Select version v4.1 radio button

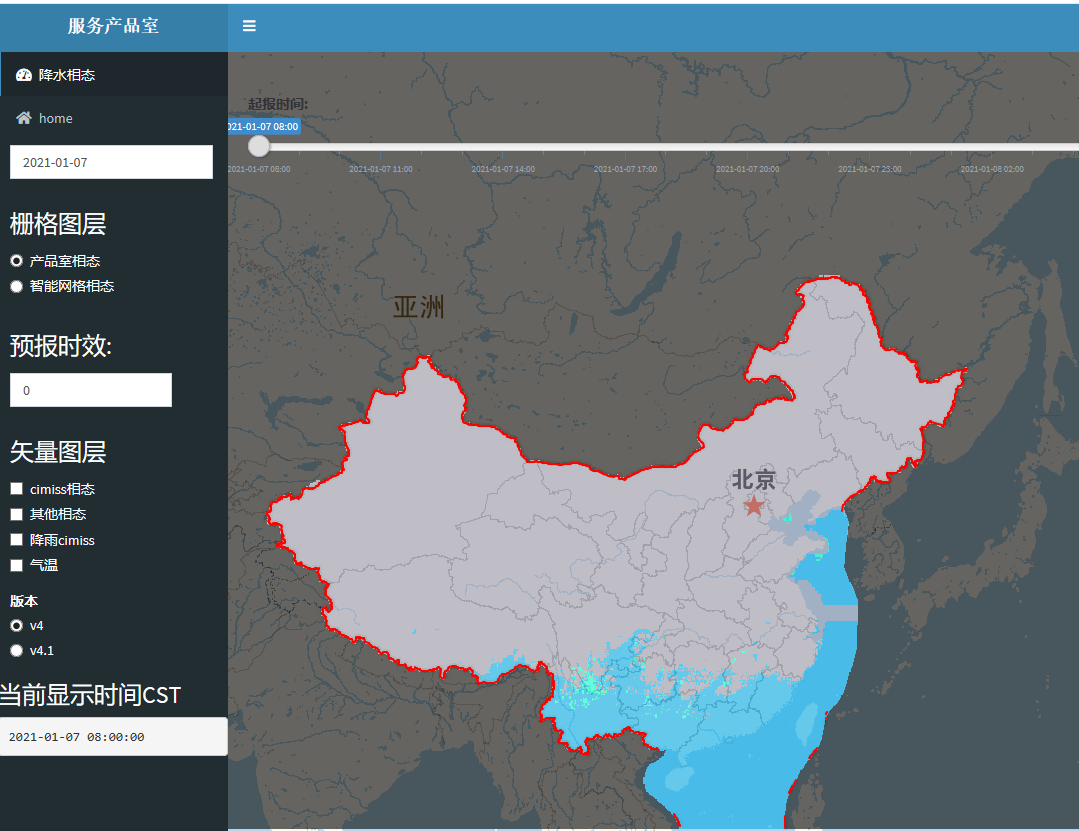17,650
